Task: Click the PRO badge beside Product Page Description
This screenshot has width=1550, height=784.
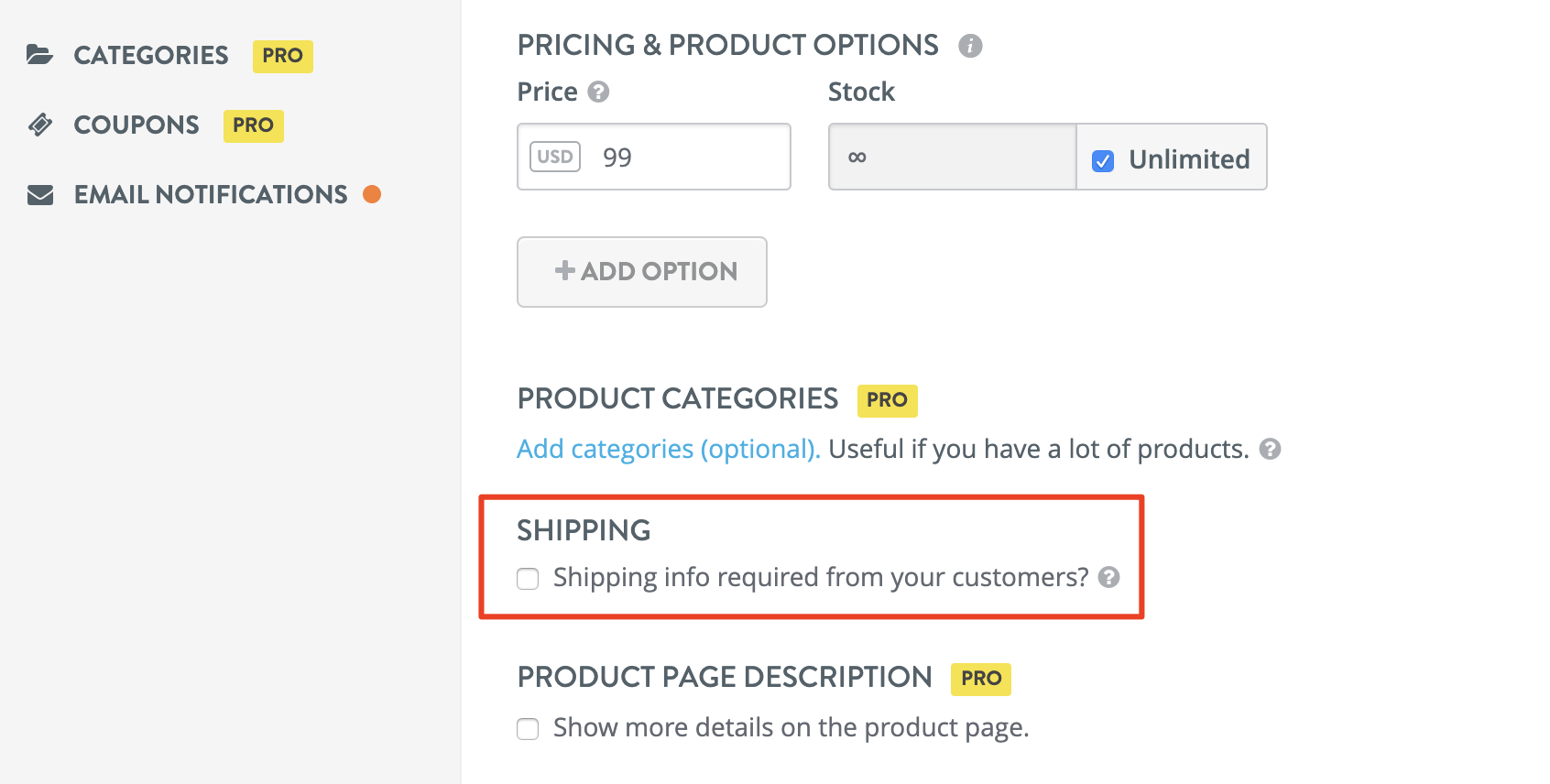Action: [981, 679]
